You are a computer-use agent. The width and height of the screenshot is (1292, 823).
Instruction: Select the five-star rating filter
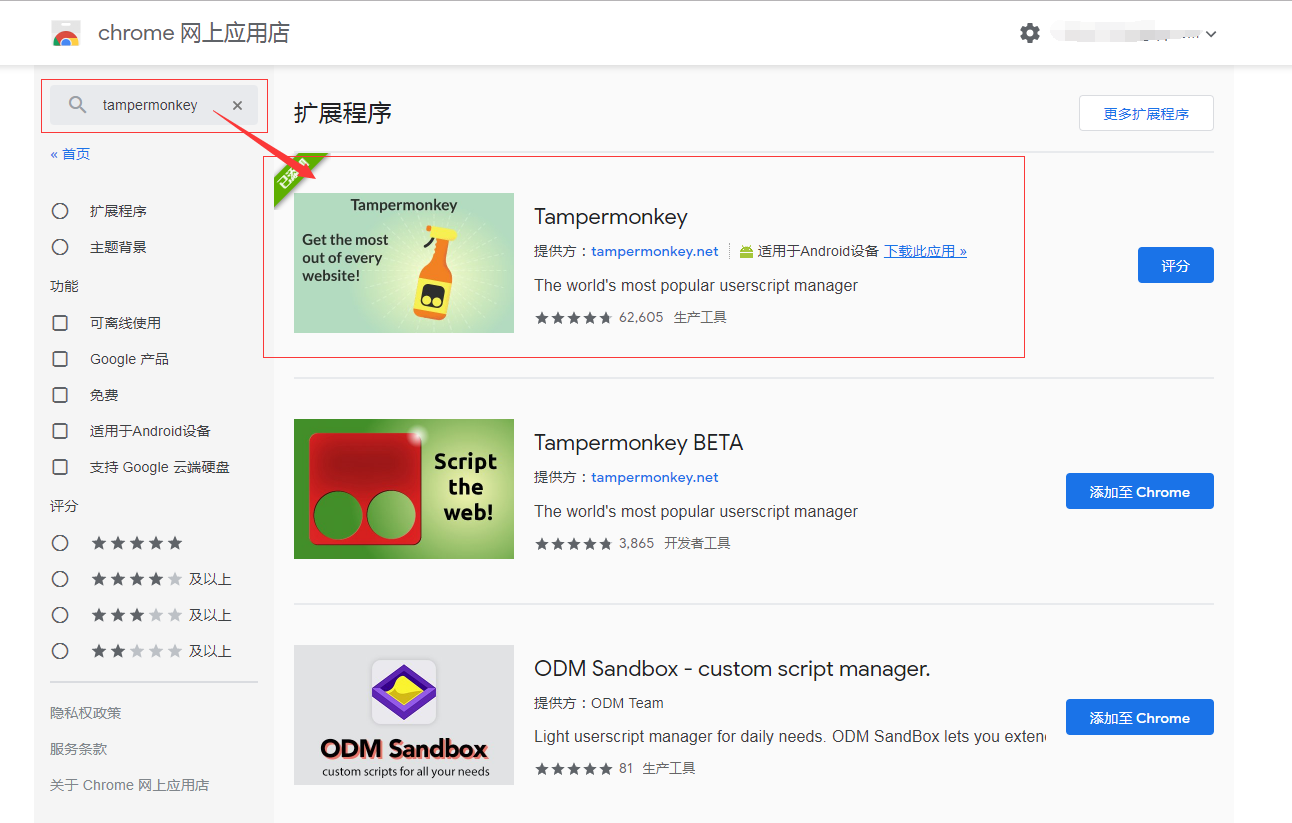60,542
